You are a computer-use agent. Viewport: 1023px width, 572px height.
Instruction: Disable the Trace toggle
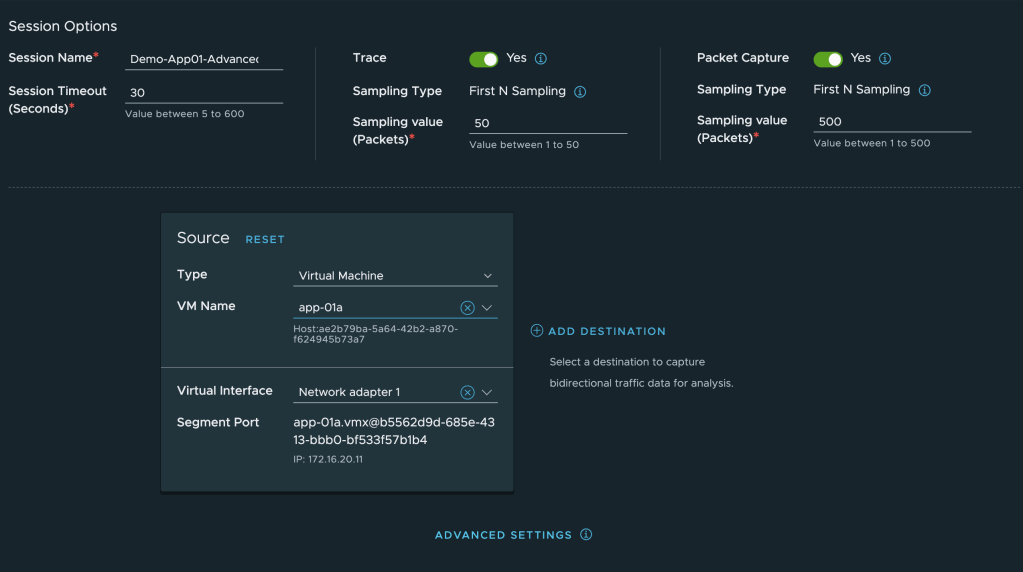point(483,59)
